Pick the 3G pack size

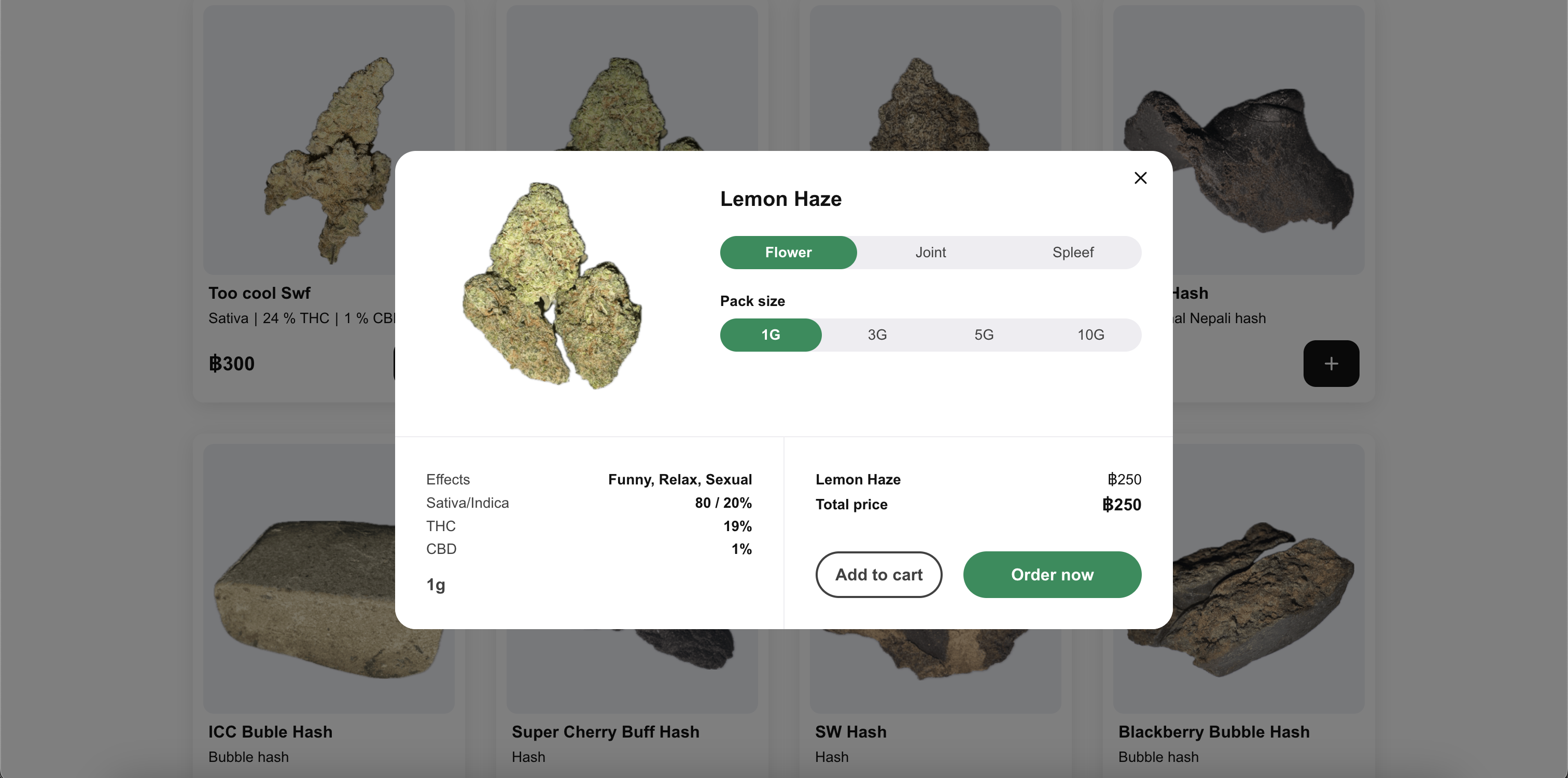point(877,335)
